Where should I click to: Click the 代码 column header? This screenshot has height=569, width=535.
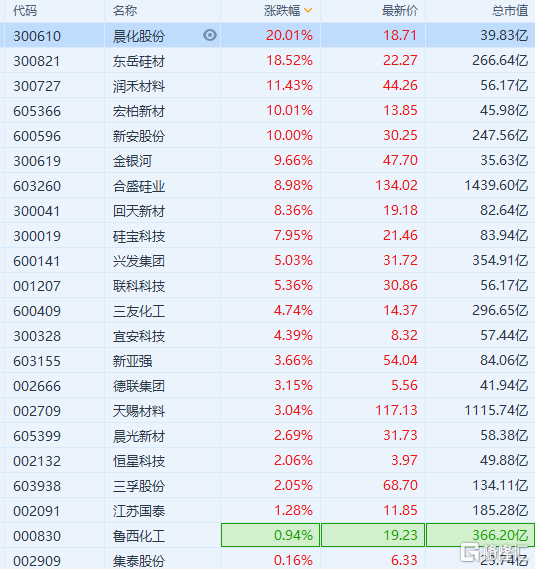coord(25,11)
